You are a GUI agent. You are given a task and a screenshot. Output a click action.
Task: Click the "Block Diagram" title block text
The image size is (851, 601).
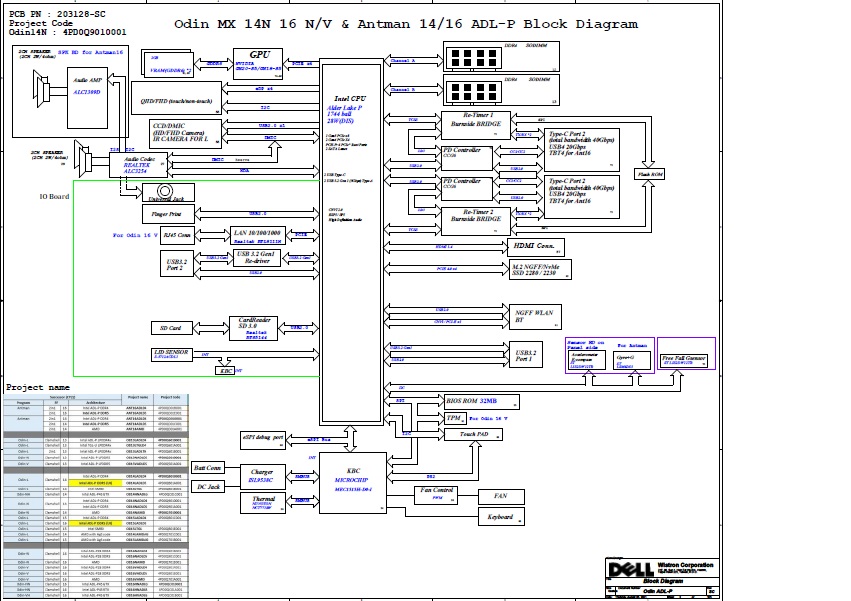(x=663, y=581)
